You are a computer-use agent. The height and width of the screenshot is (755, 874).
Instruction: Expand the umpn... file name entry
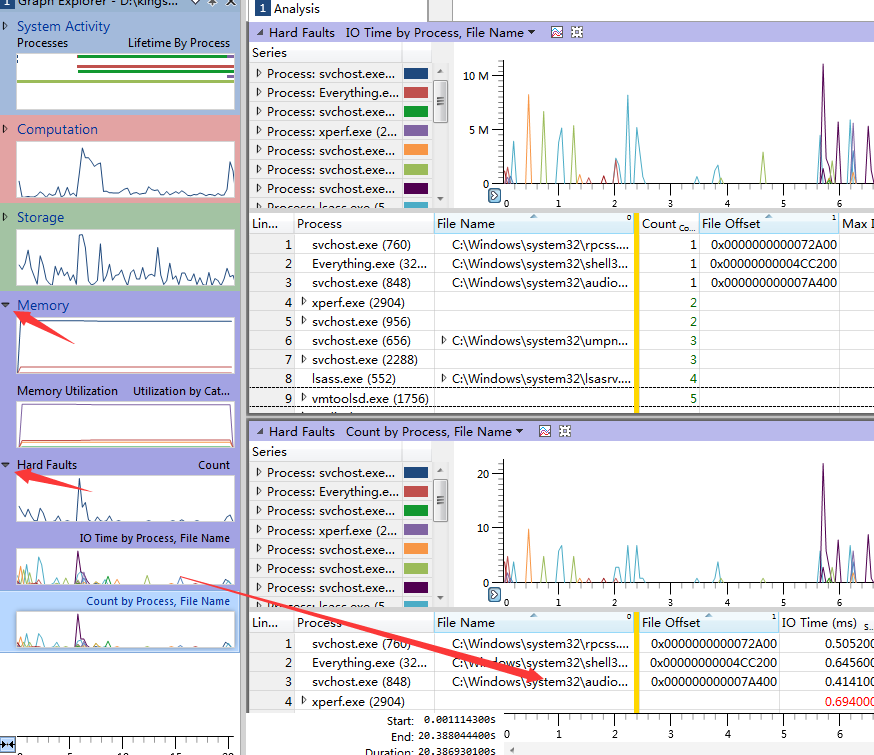[x=444, y=340]
